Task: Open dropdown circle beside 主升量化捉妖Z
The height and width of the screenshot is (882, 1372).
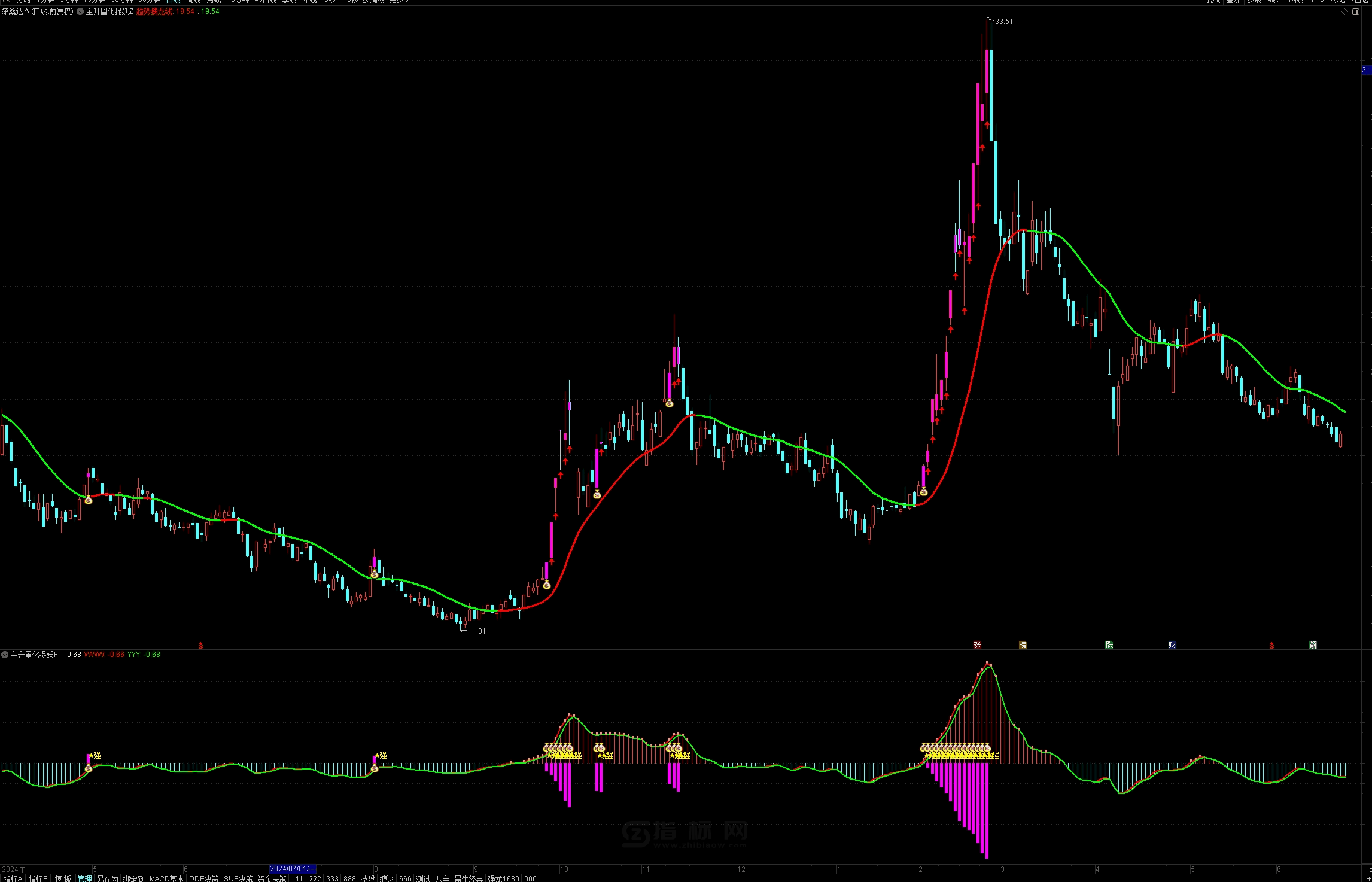Action: (x=80, y=11)
